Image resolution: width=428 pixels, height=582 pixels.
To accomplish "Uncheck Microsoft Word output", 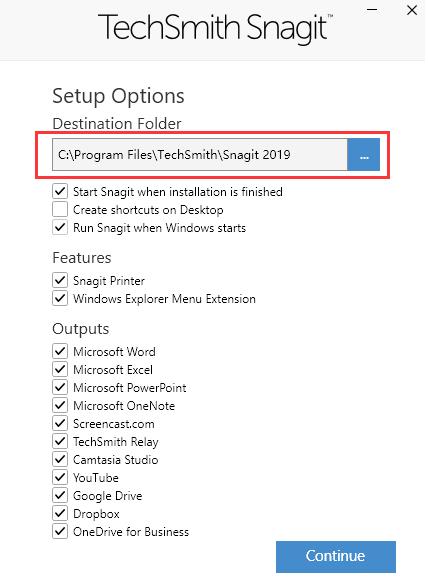I will [60, 351].
